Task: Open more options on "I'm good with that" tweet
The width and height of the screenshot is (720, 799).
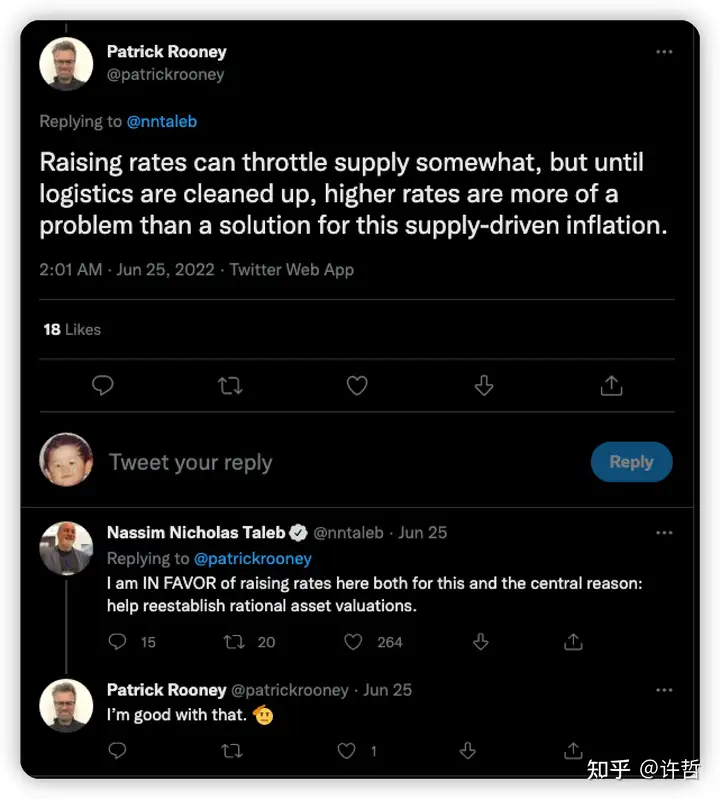Action: coord(664,690)
